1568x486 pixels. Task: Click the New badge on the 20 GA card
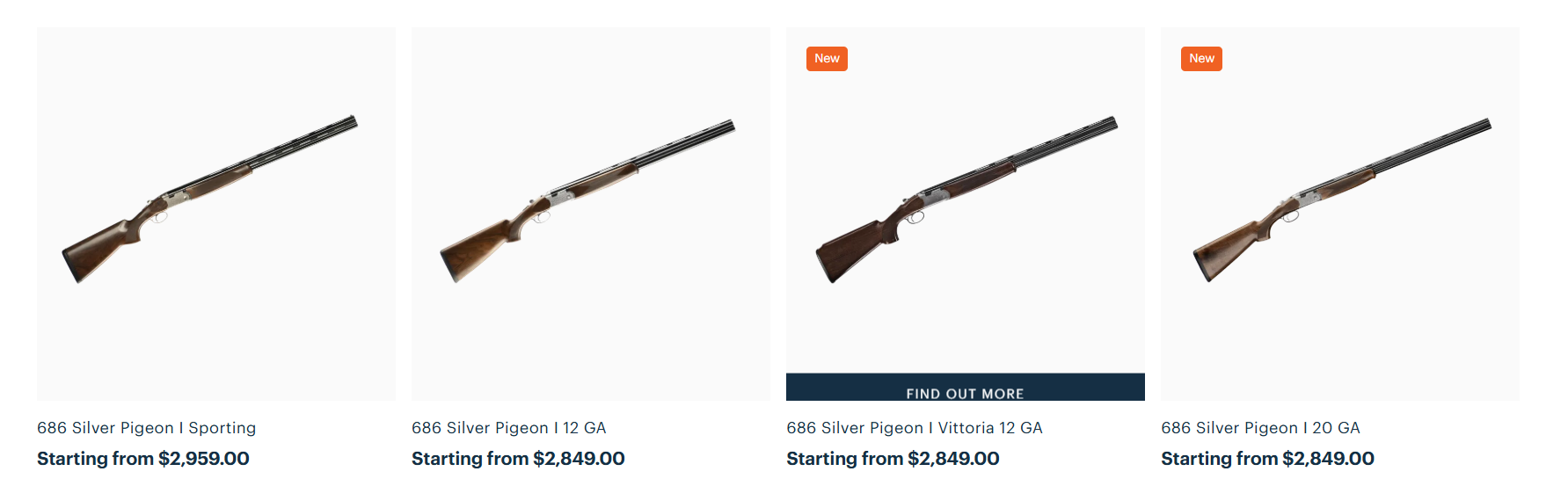click(1201, 59)
